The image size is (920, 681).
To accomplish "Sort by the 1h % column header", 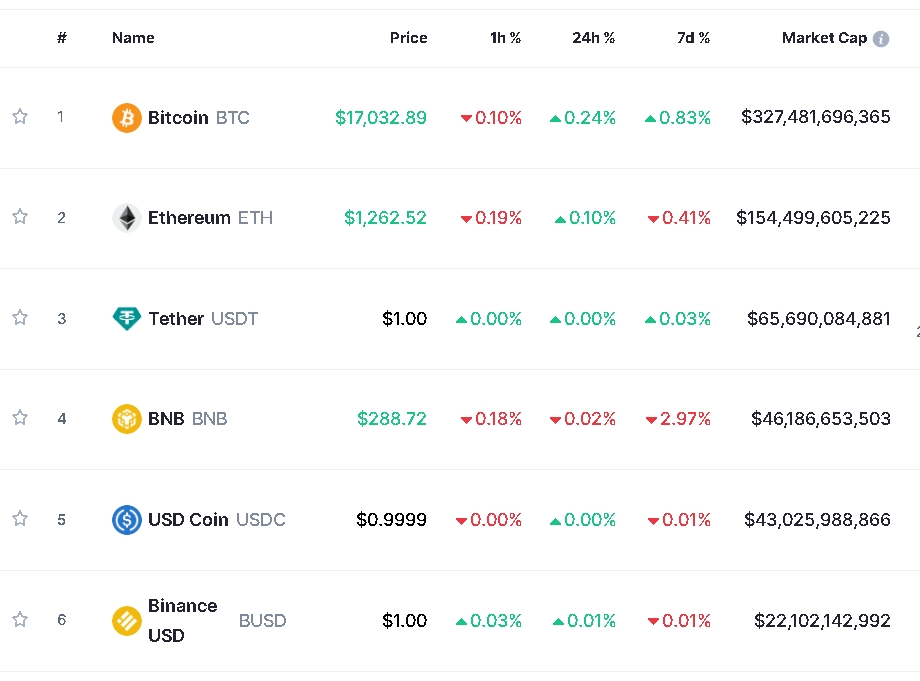I will coord(505,38).
